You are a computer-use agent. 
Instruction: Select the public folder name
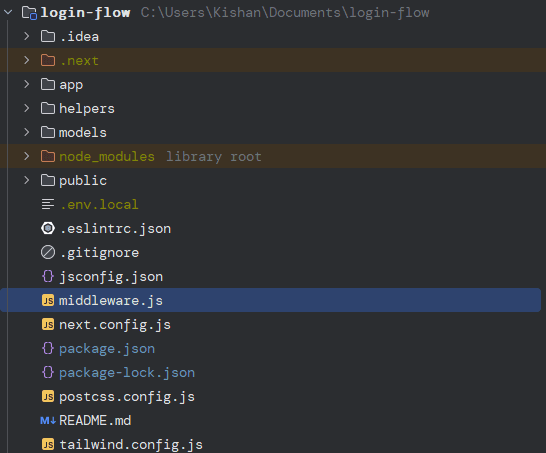[x=83, y=181]
